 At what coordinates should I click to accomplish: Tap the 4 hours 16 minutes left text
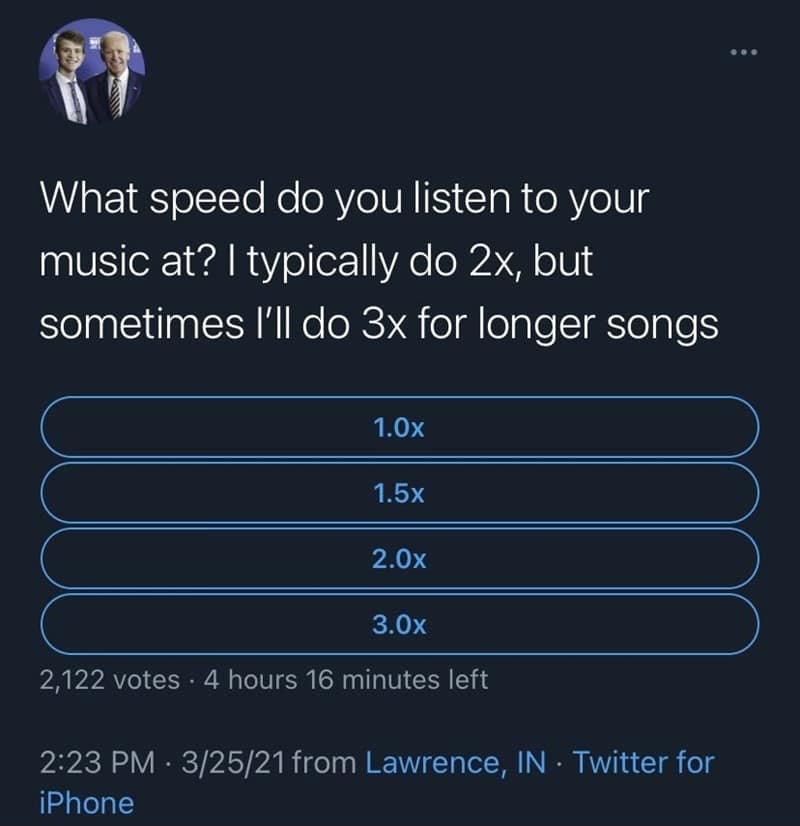click(x=345, y=681)
